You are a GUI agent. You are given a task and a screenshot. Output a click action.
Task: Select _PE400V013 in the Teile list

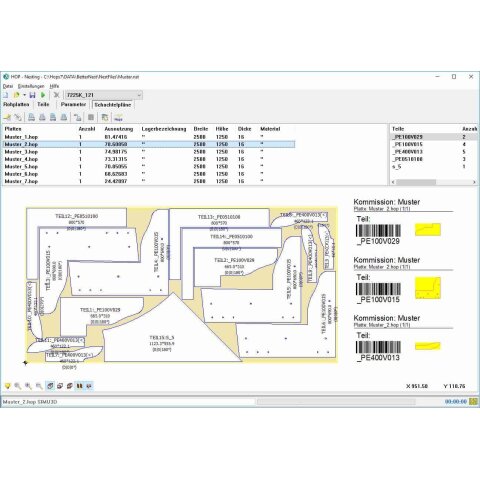(x=434, y=152)
